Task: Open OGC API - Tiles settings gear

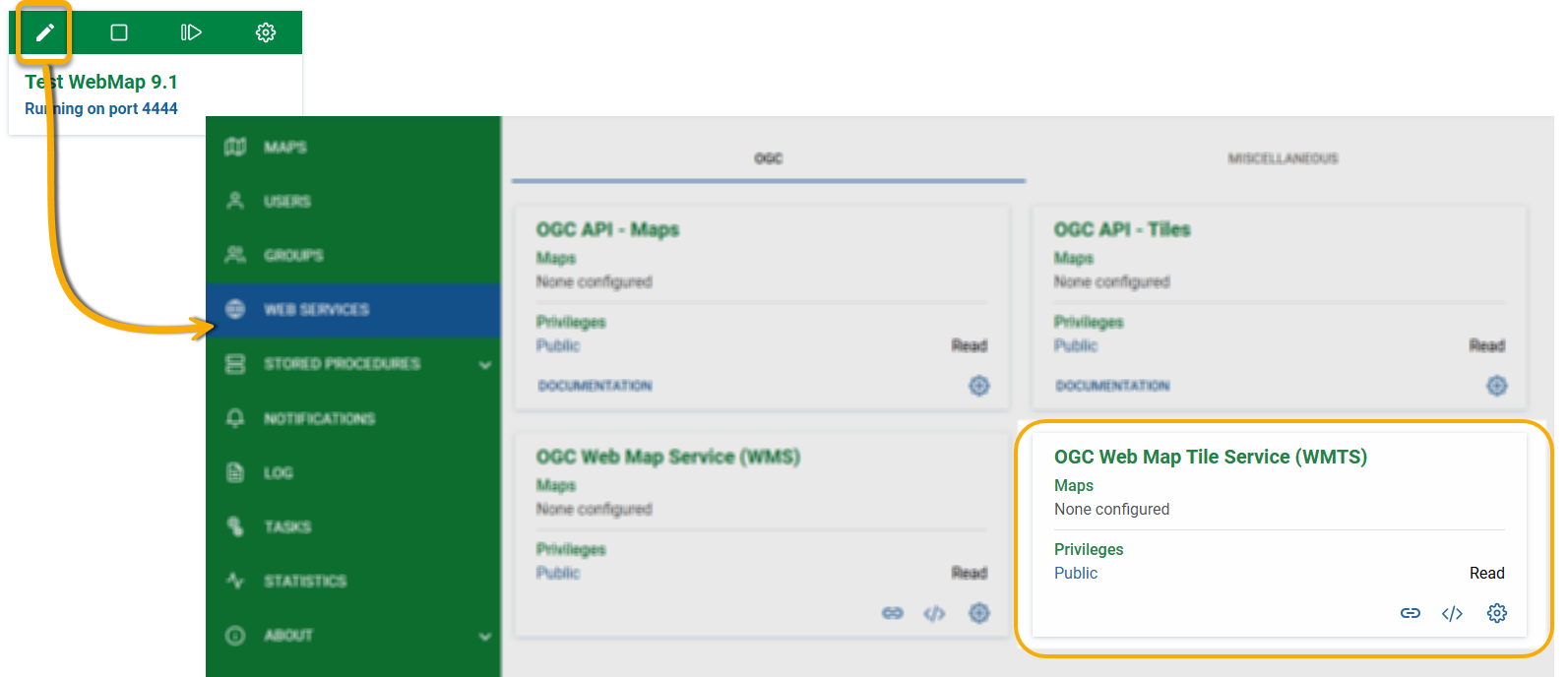Action: (1496, 386)
